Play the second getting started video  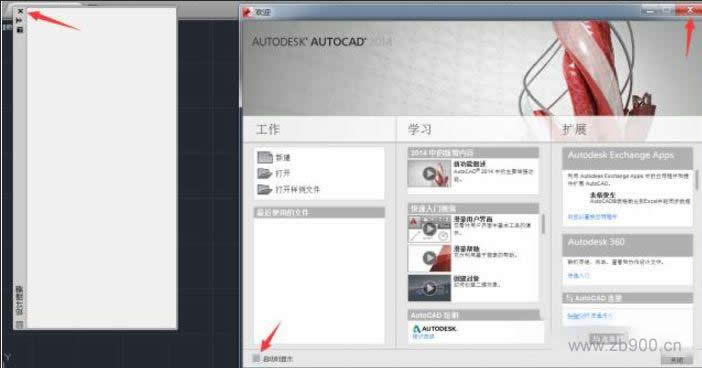pos(429,258)
